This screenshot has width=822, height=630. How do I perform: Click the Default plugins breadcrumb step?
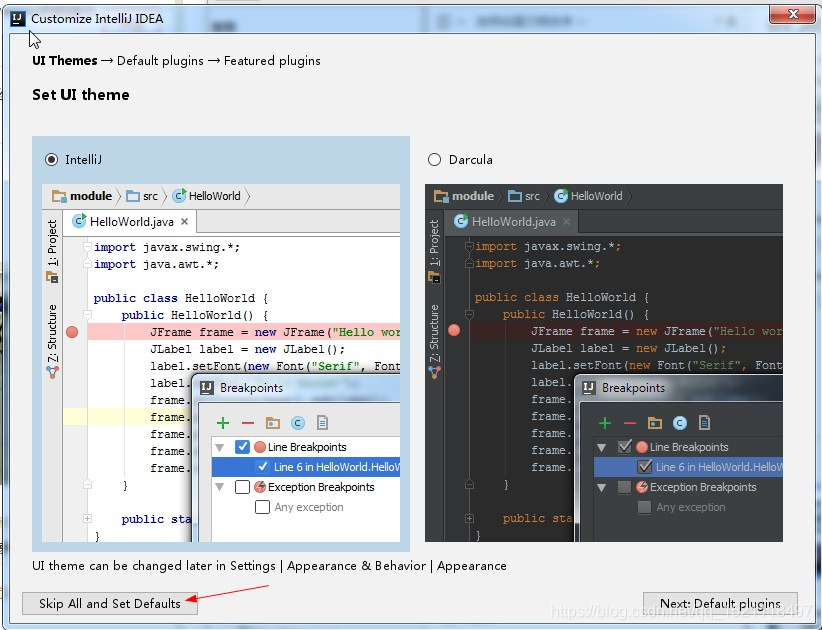(160, 61)
